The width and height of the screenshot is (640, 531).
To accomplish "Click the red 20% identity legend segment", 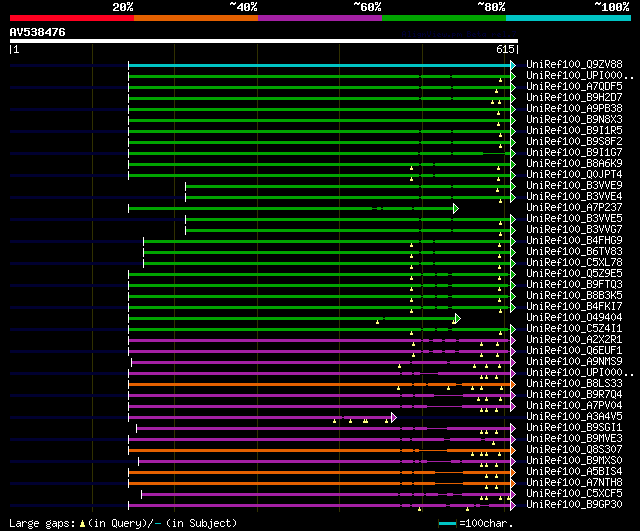I will 72,18.
